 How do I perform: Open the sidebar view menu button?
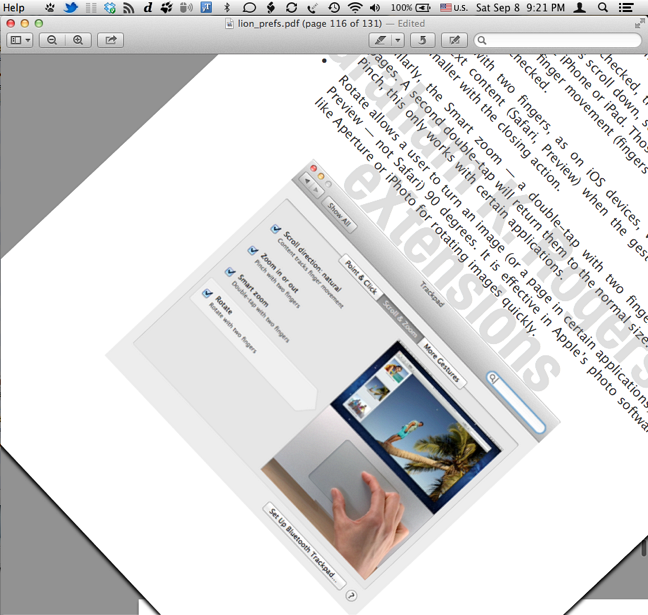click(20, 40)
